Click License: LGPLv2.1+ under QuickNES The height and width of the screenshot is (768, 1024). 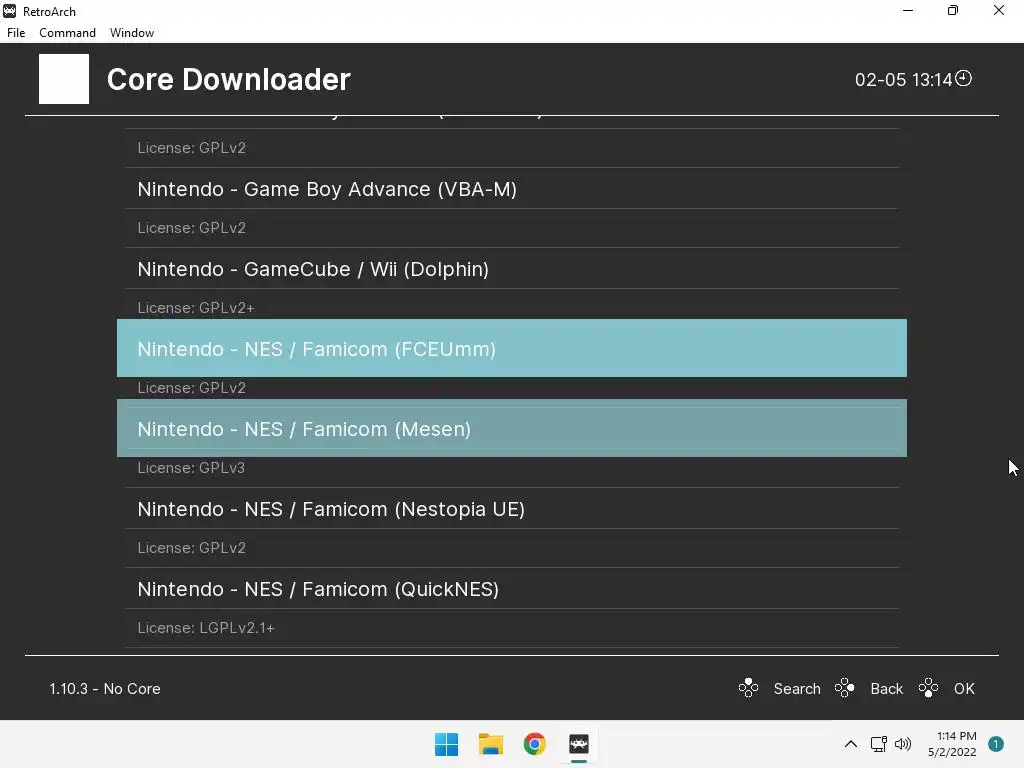point(206,628)
